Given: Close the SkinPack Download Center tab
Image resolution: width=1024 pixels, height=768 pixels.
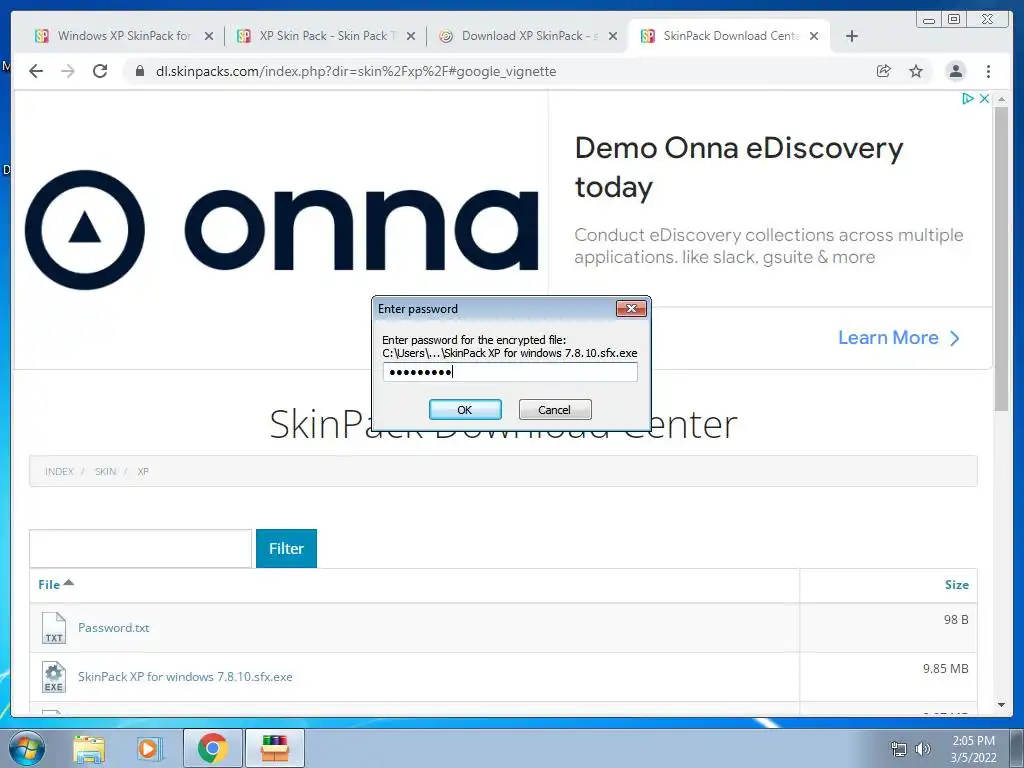Looking at the screenshot, I should [814, 36].
